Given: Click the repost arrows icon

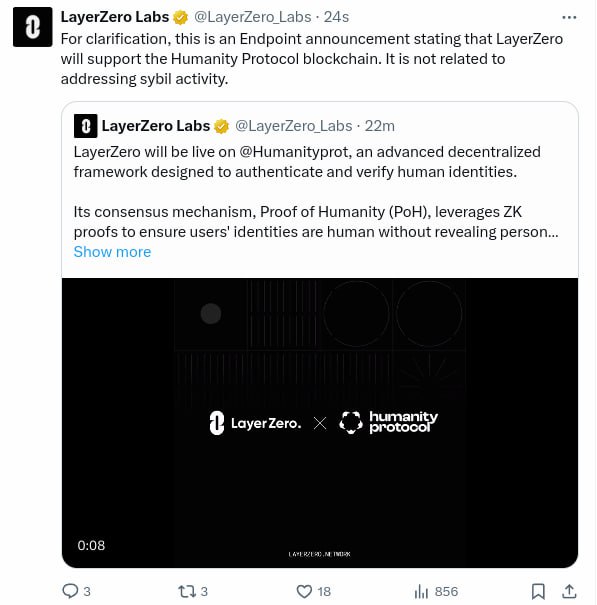Looking at the screenshot, I should coord(187,591).
